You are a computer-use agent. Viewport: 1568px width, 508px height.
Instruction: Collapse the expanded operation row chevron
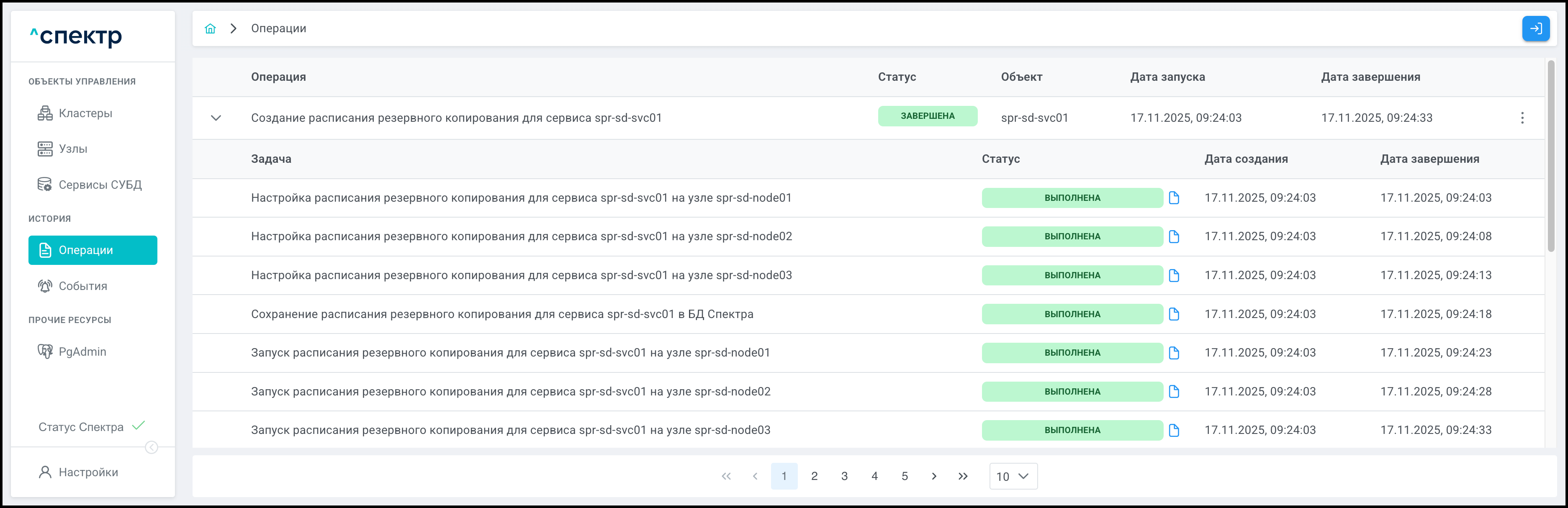216,118
